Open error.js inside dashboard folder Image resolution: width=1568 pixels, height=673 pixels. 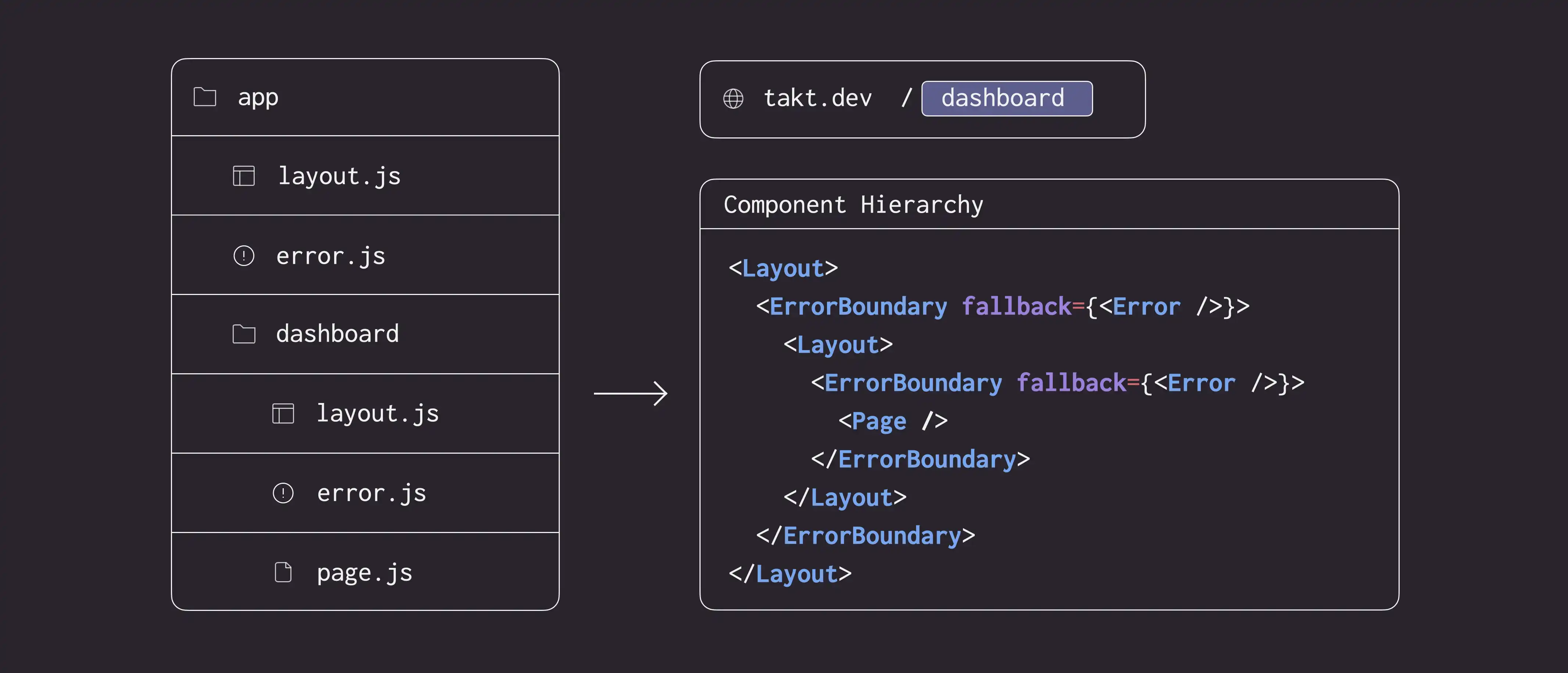pyautogui.click(x=371, y=493)
